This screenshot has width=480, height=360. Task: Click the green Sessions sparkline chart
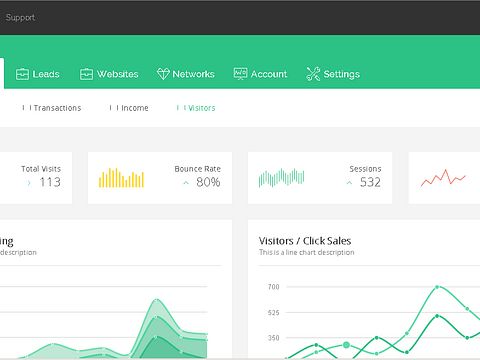click(281, 177)
